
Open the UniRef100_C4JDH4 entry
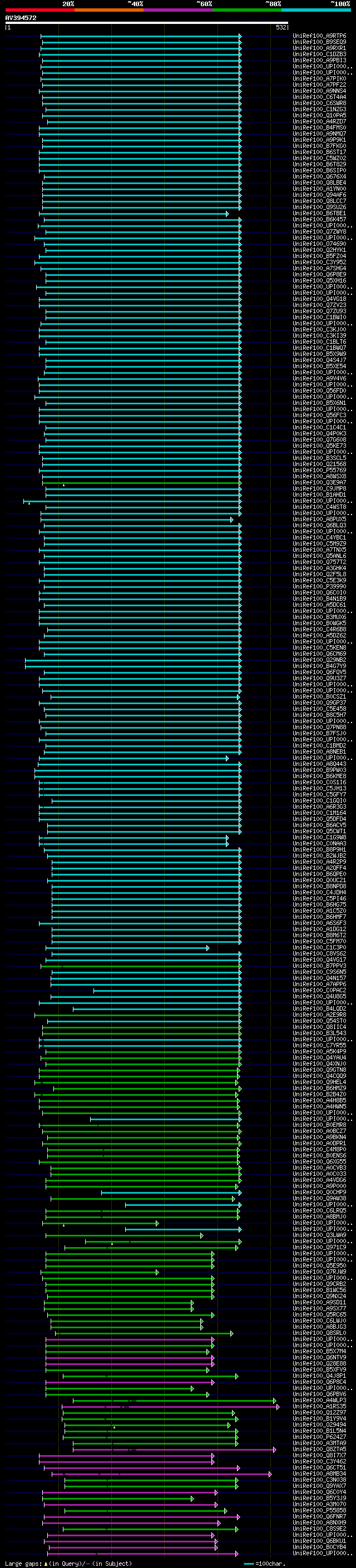coord(319,892)
